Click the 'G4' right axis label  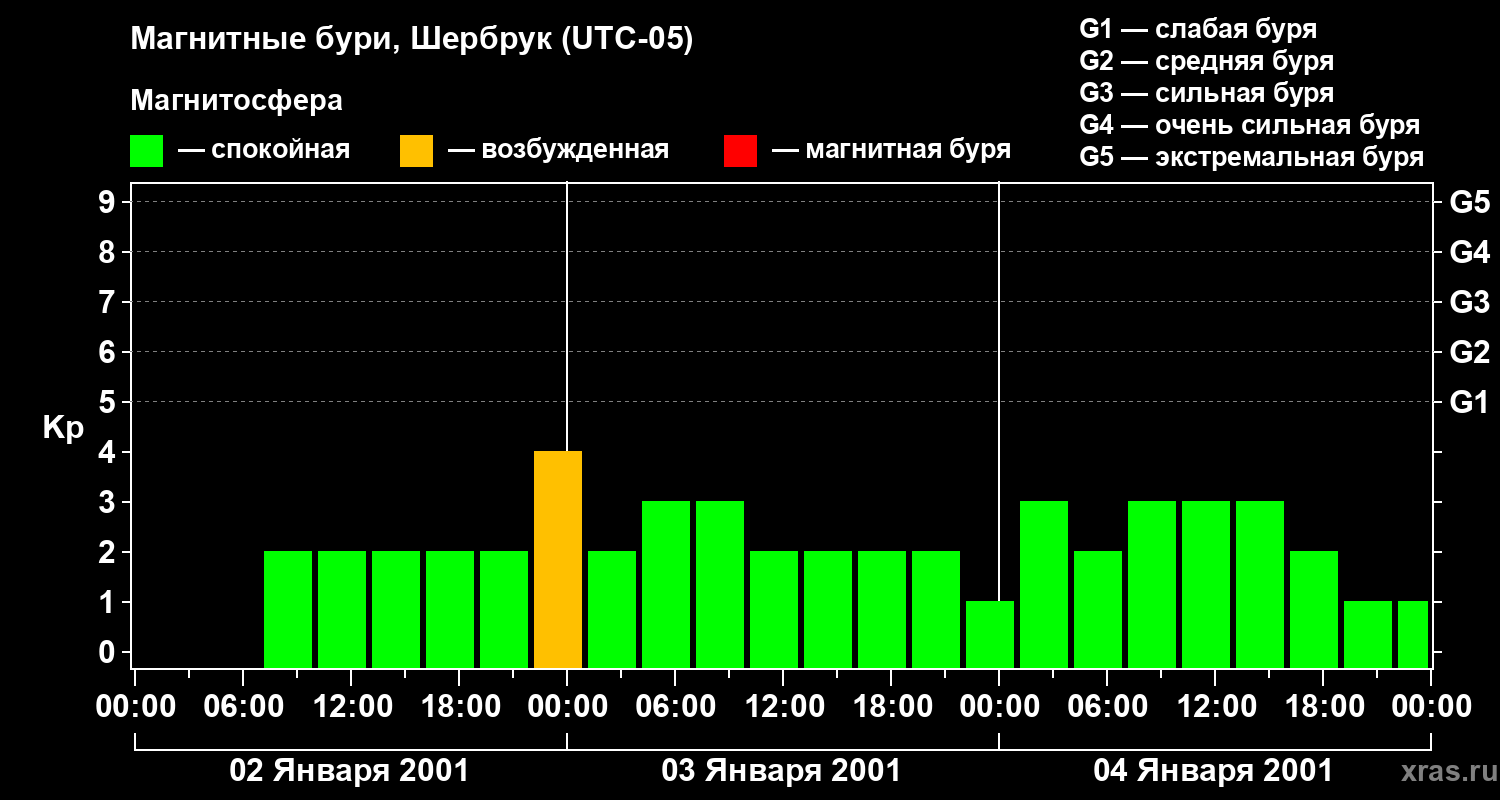tap(1469, 252)
